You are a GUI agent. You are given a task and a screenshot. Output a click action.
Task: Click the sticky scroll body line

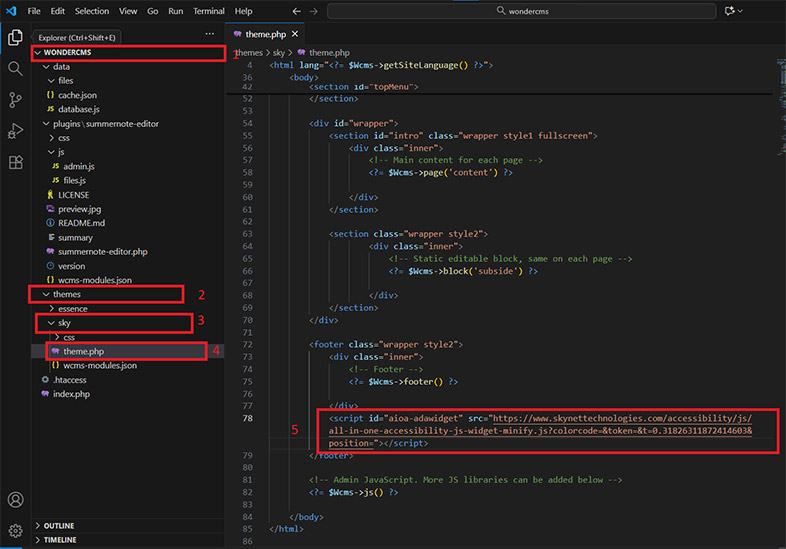click(x=303, y=77)
